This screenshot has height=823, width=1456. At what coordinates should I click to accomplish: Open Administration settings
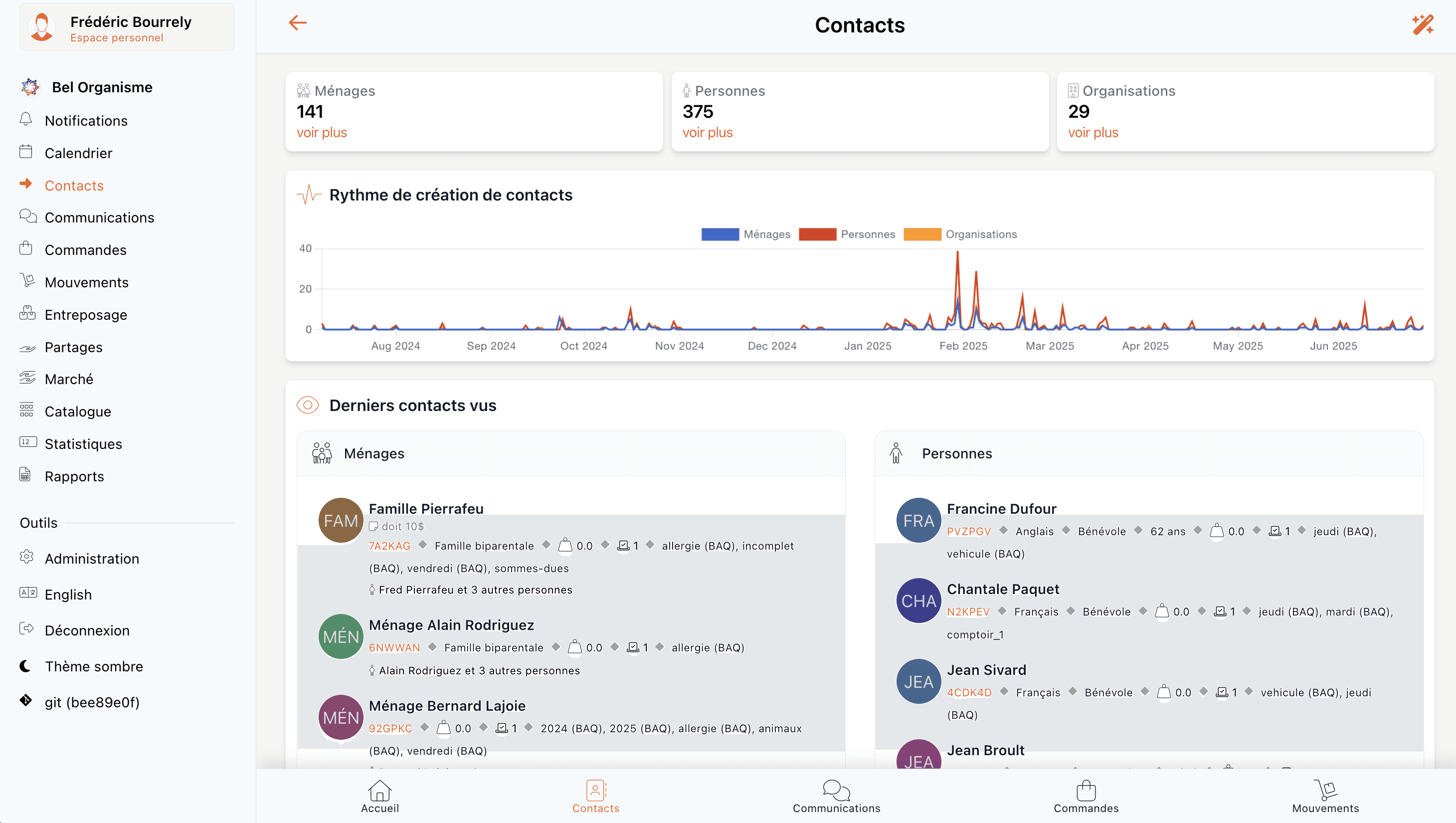tap(92, 559)
